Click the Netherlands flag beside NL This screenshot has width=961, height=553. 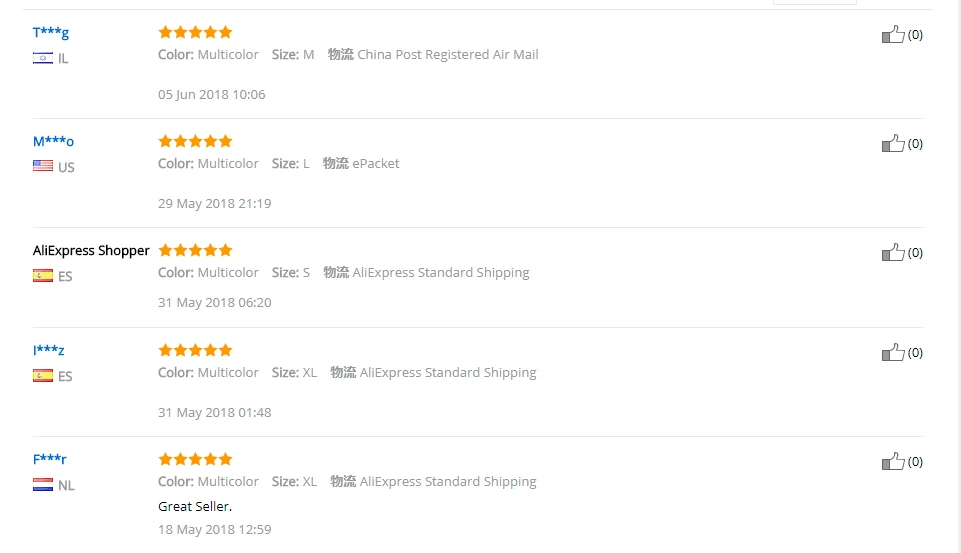pos(43,485)
